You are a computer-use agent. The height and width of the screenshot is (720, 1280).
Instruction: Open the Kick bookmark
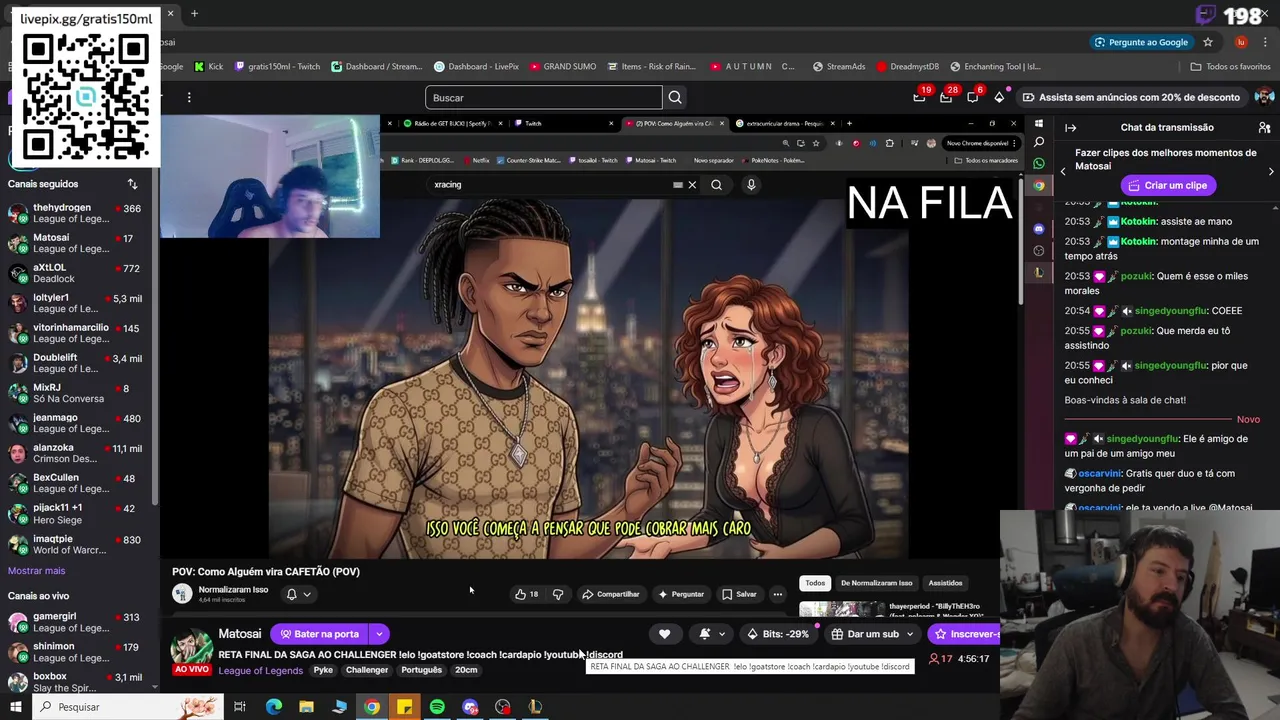(208, 67)
